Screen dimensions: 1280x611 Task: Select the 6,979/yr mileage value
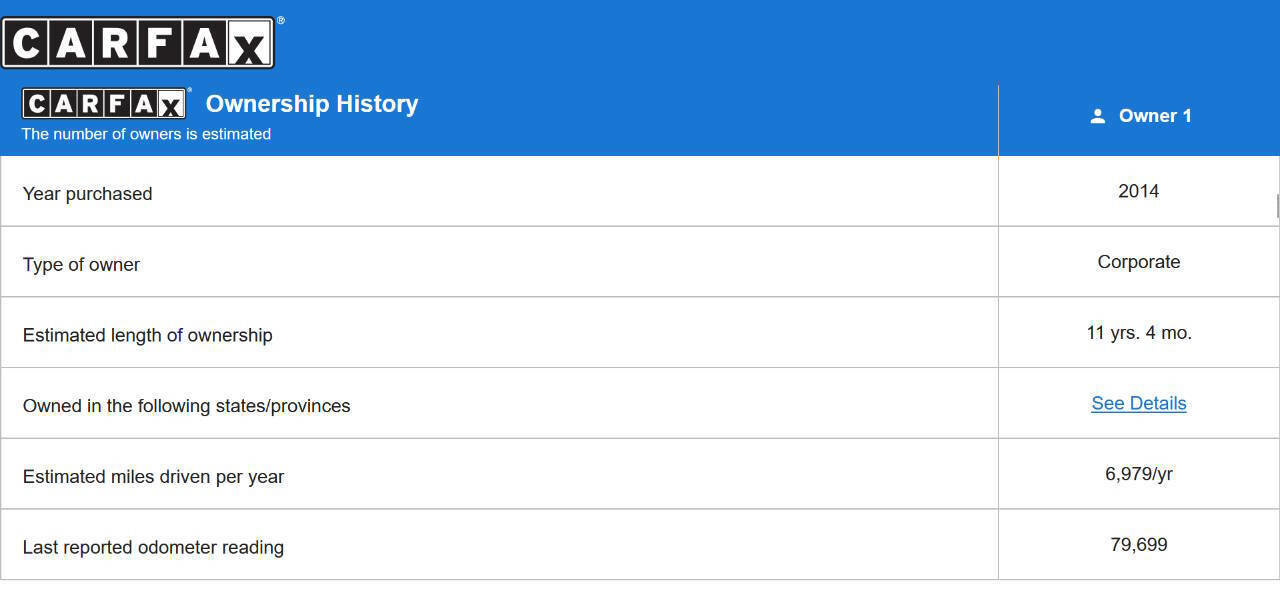click(1138, 474)
